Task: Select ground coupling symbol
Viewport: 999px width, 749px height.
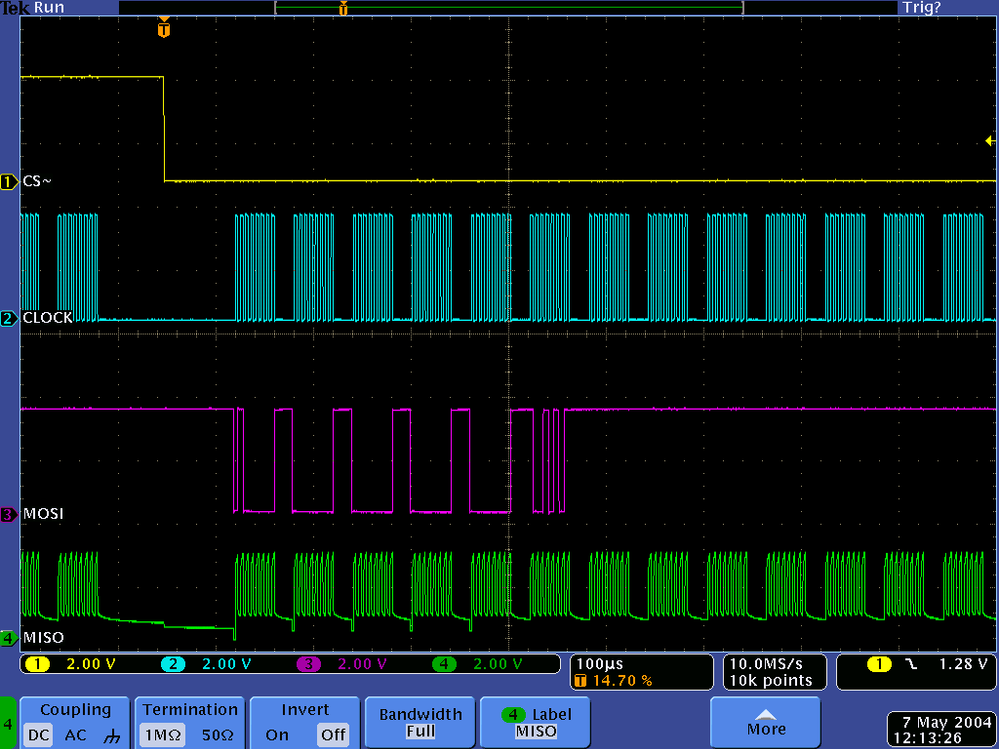Action: [111, 736]
